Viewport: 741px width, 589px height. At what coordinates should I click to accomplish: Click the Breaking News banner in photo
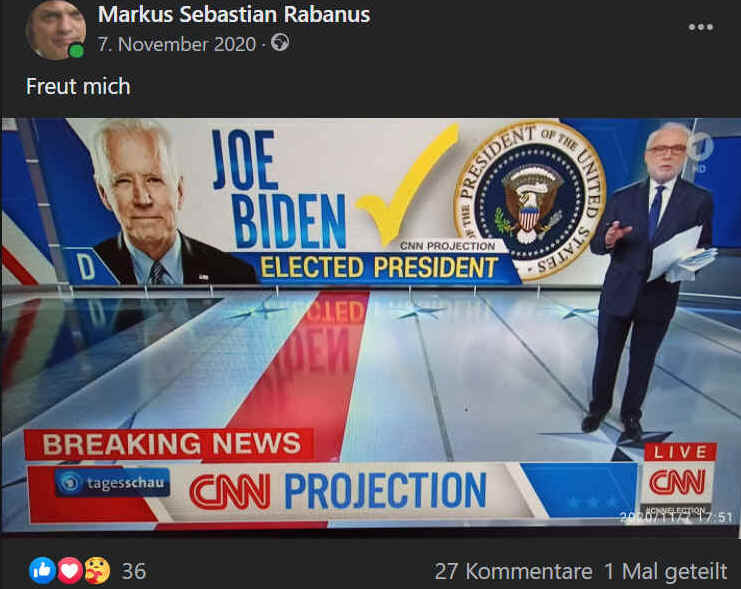click(x=169, y=444)
